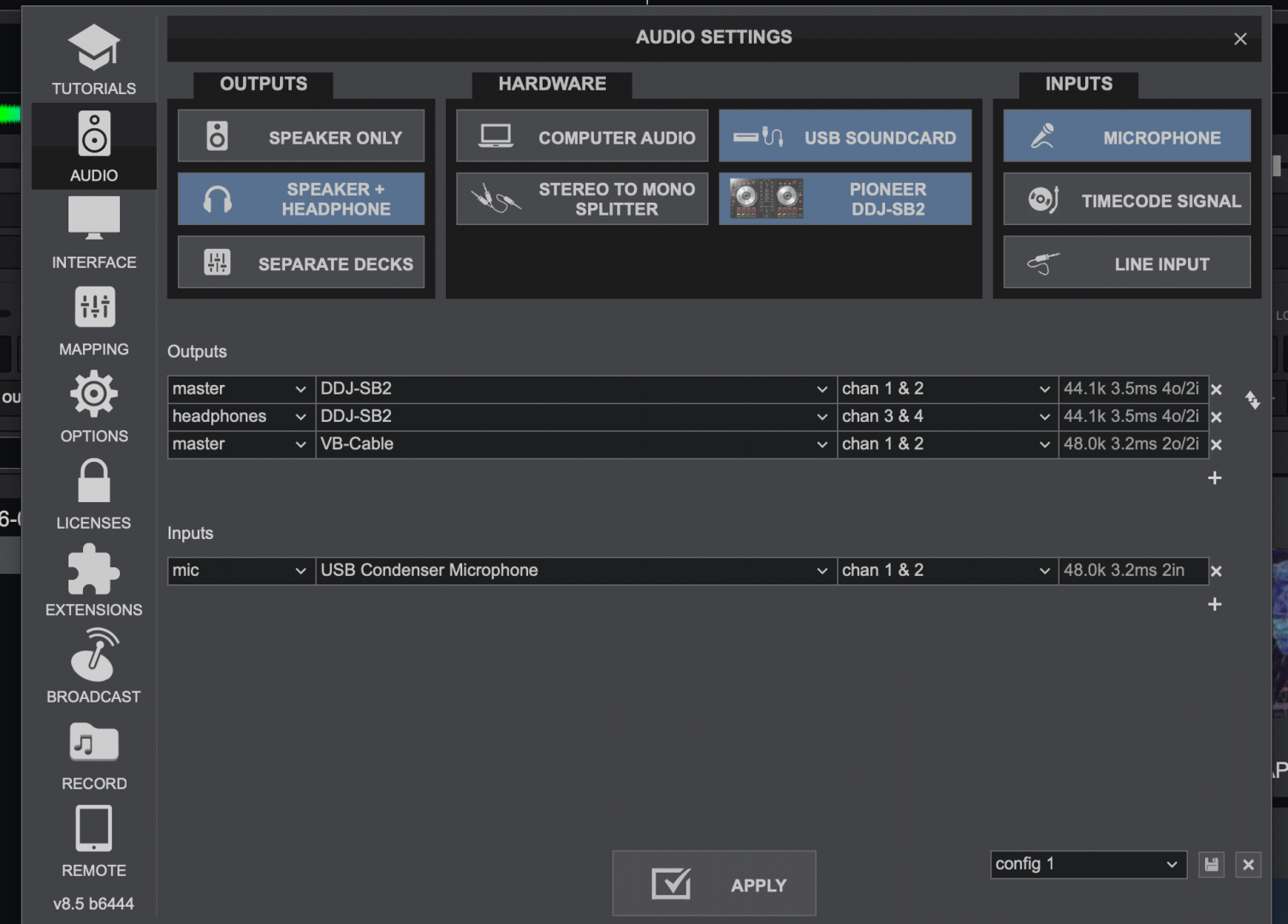Image resolution: width=1288 pixels, height=924 pixels.
Task: Open mic input type dropdown
Action: tap(241, 571)
